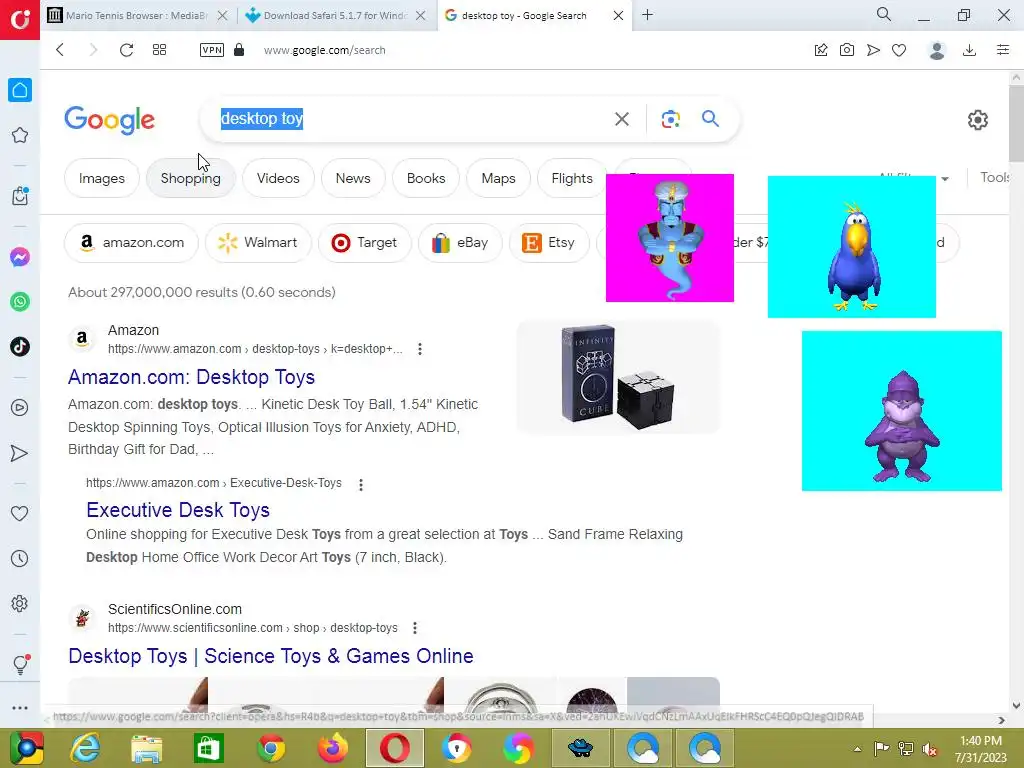The image size is (1024, 768).
Task: Select the Images filter
Action: (102, 178)
